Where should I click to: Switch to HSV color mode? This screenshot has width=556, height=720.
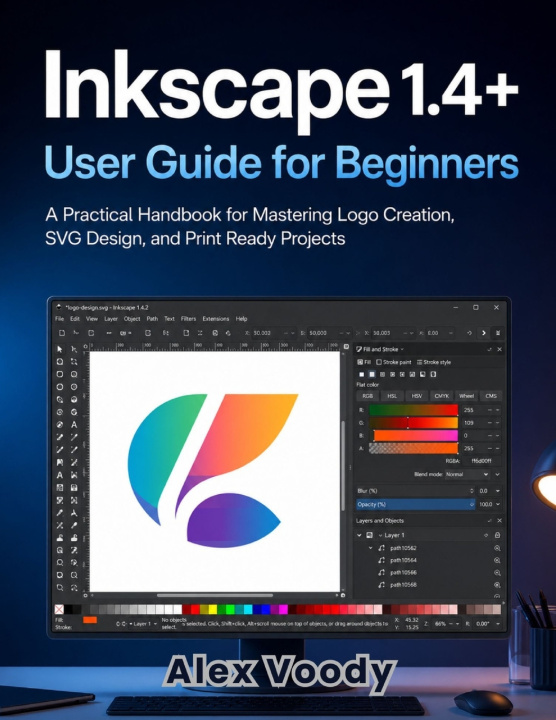pyautogui.click(x=417, y=396)
